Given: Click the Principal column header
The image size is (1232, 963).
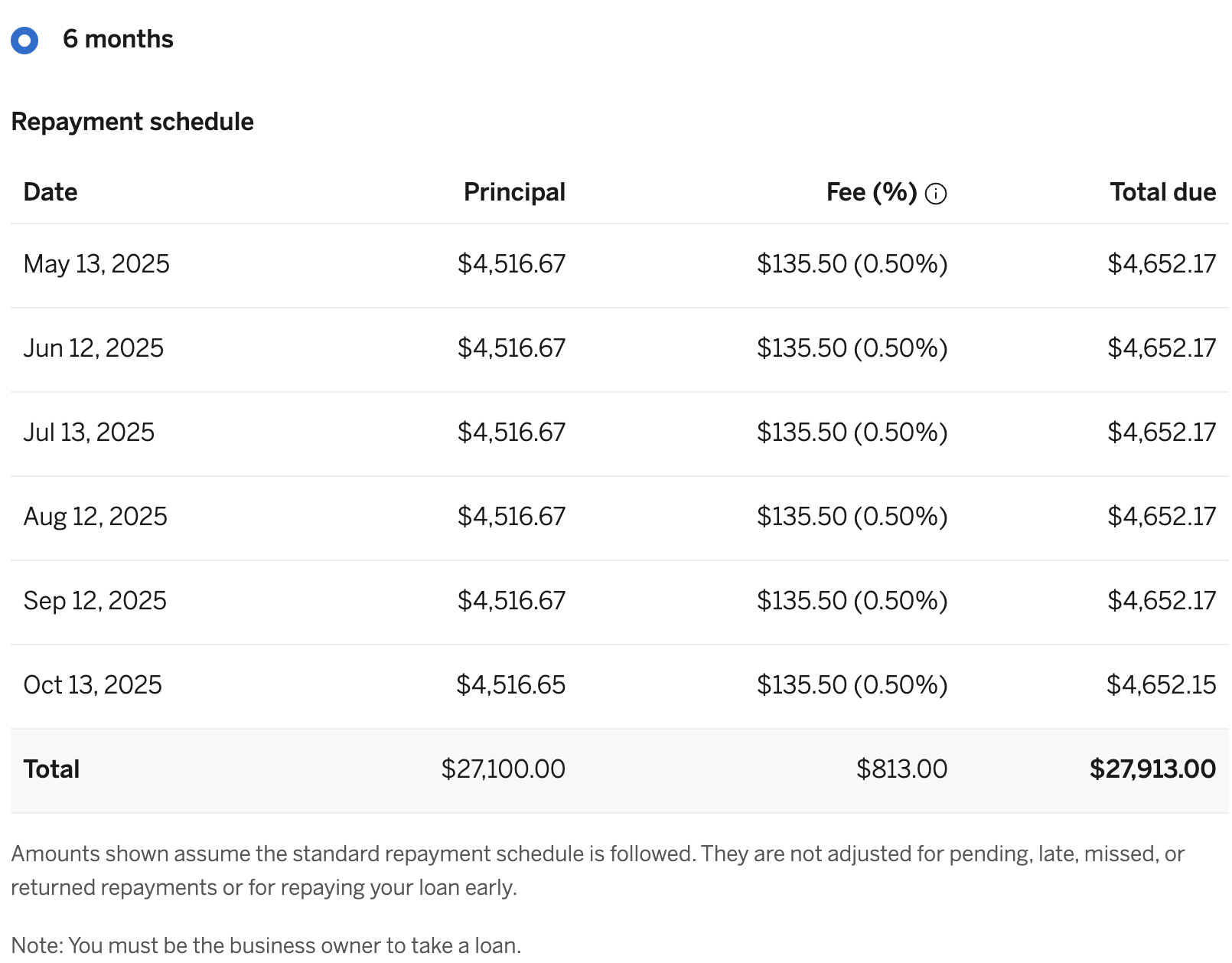Looking at the screenshot, I should click(514, 192).
